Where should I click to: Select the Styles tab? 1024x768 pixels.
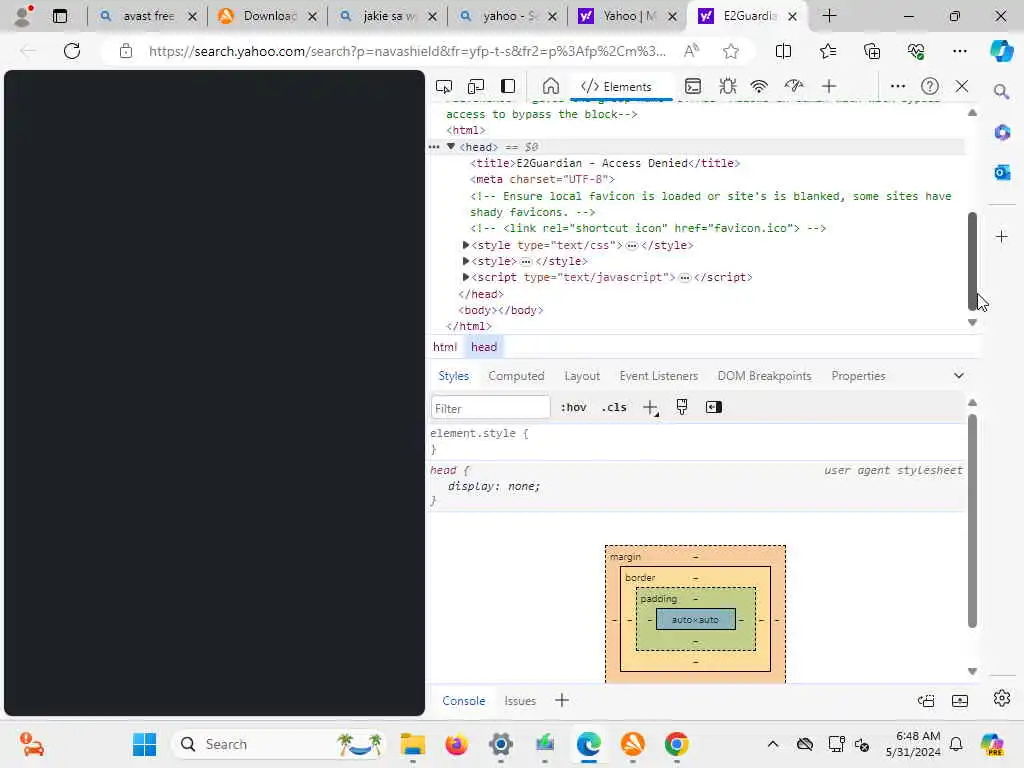point(453,376)
